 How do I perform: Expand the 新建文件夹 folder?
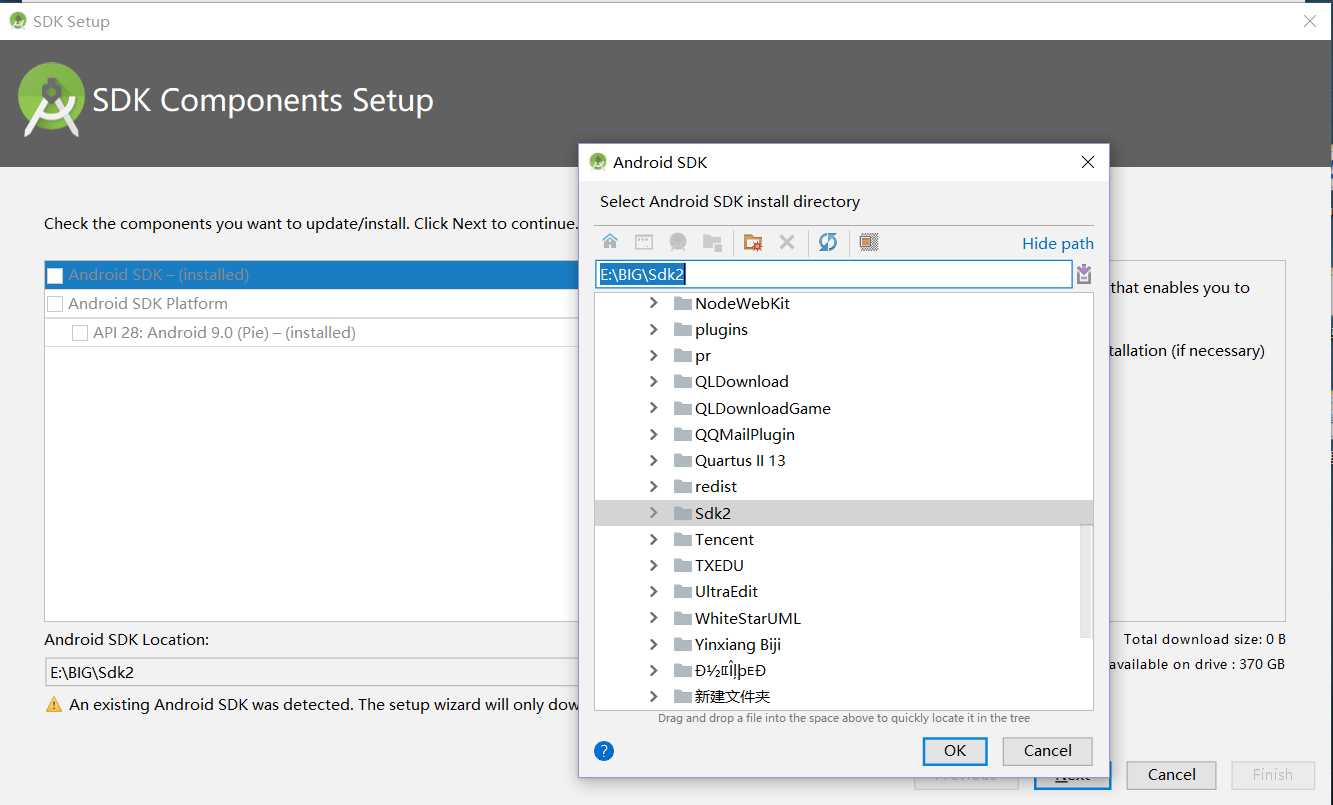(x=654, y=696)
